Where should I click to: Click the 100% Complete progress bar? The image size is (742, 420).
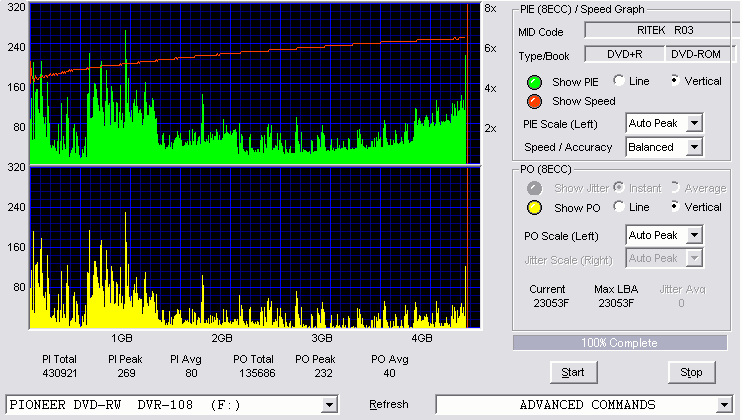[x=619, y=343]
